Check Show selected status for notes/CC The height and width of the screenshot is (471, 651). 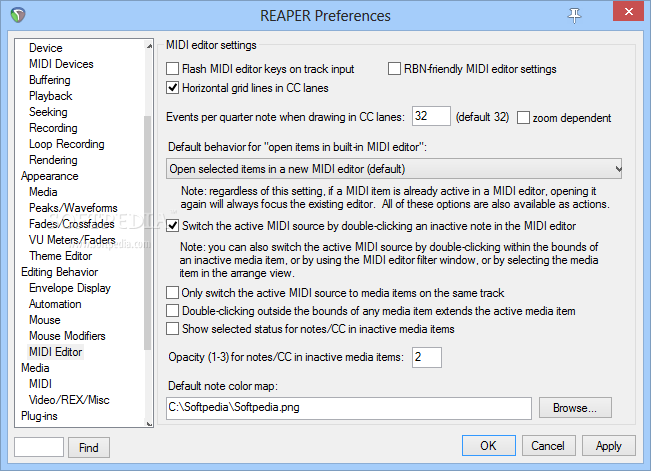[x=172, y=329]
